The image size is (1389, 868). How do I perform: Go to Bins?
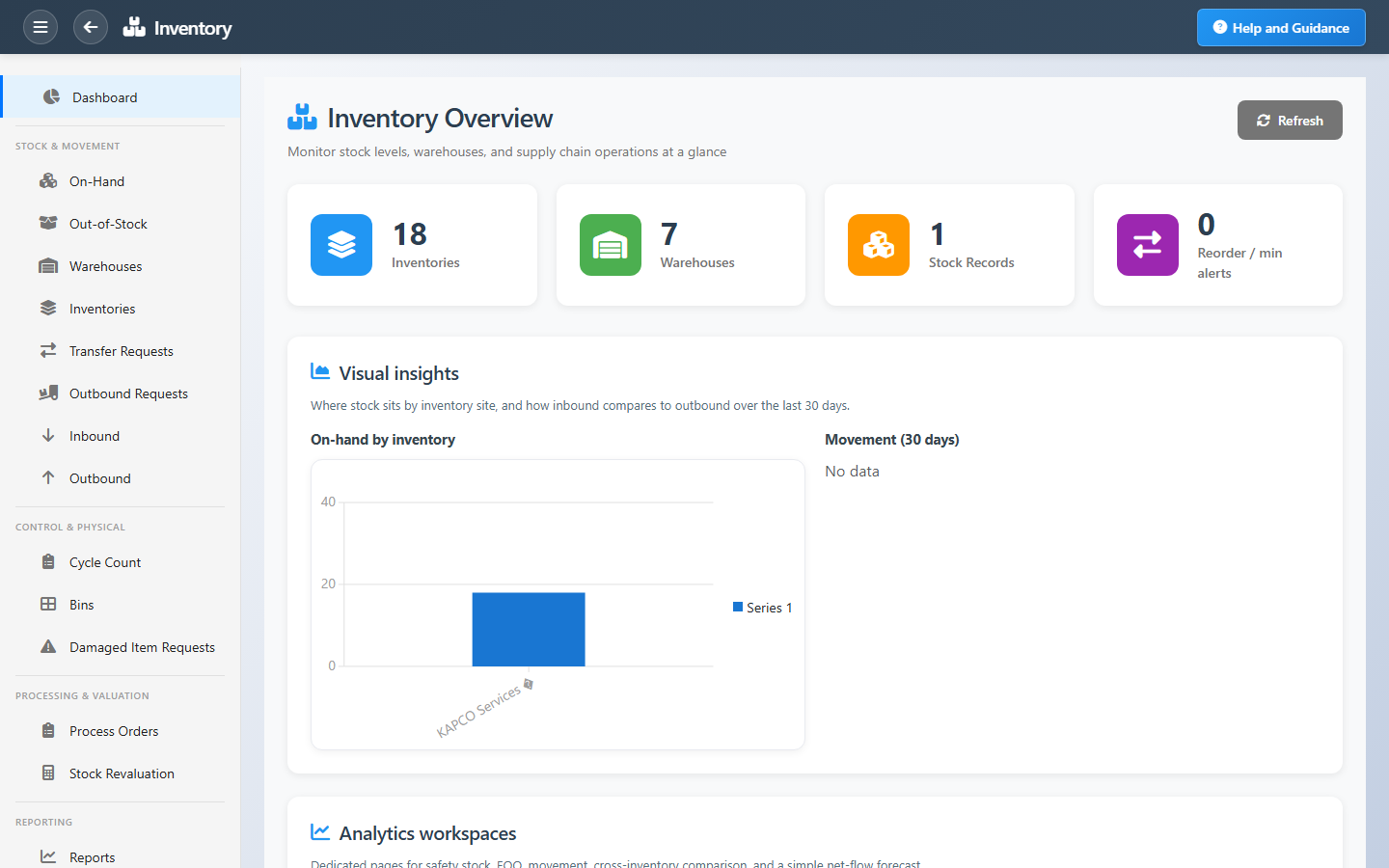120,605
